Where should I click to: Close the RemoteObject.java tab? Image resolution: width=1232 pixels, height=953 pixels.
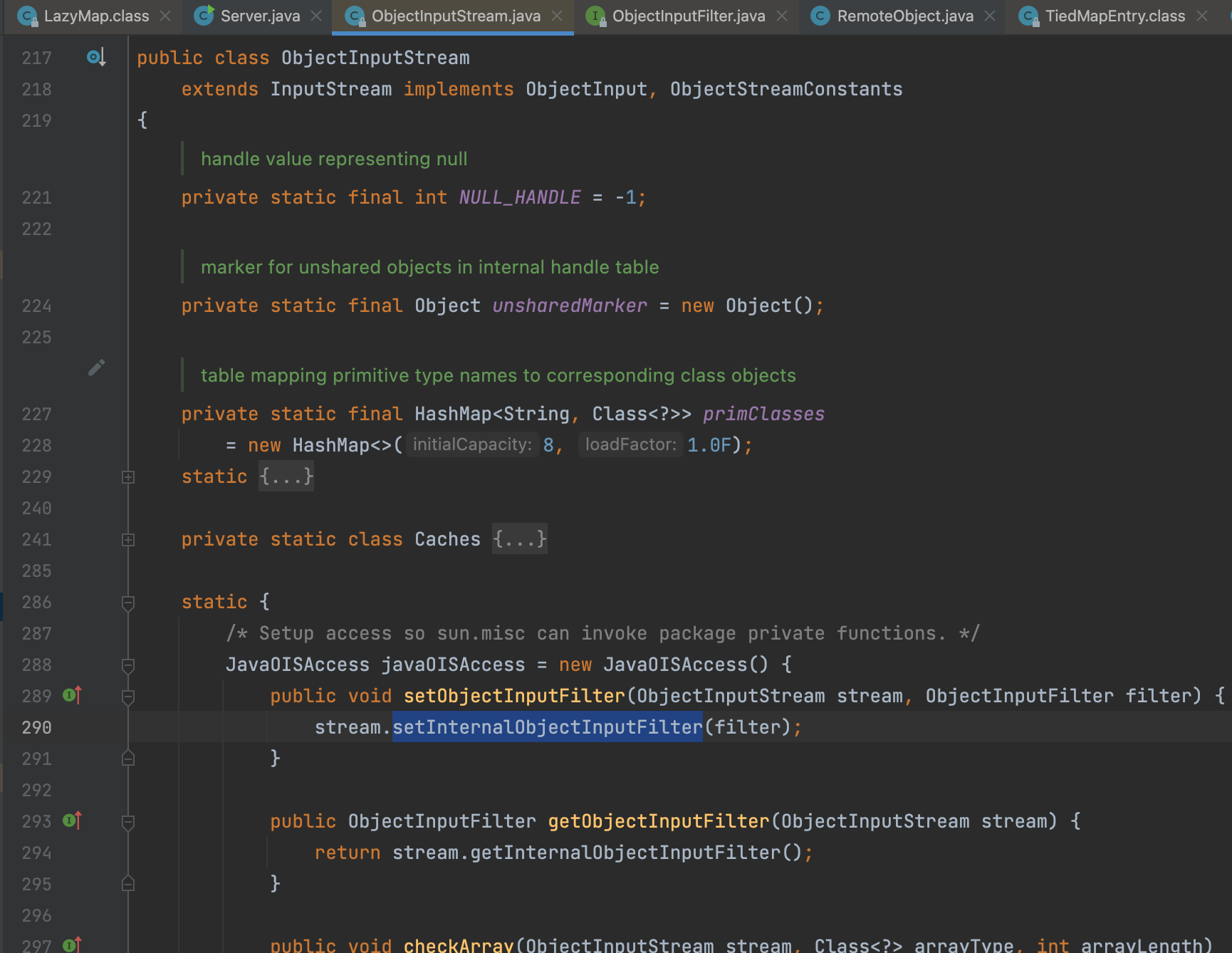(x=990, y=16)
